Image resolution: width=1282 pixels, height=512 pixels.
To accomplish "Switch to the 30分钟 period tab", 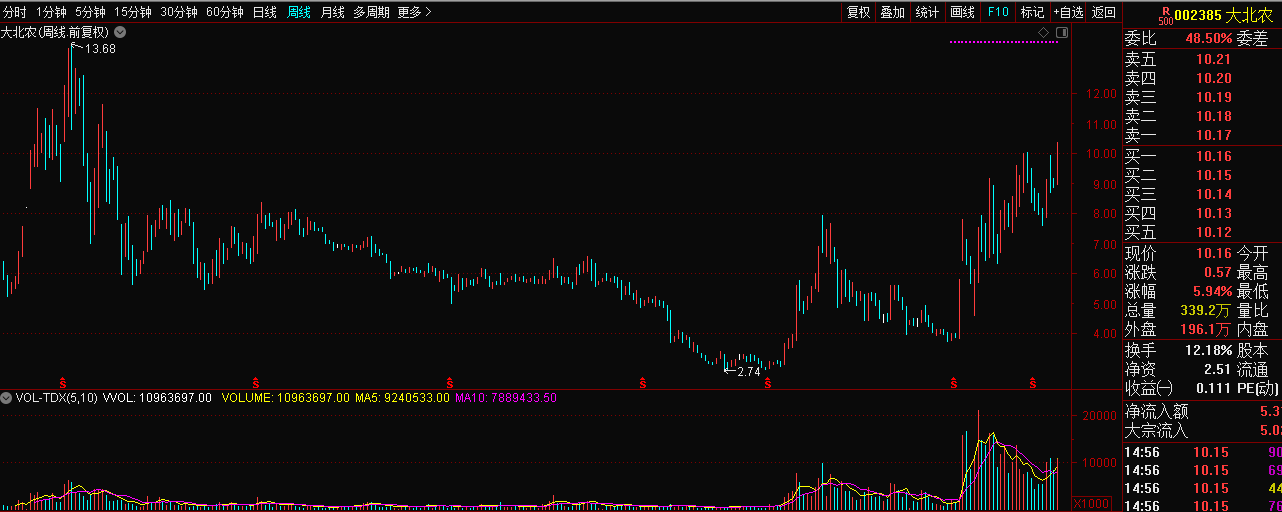I will click(x=179, y=12).
